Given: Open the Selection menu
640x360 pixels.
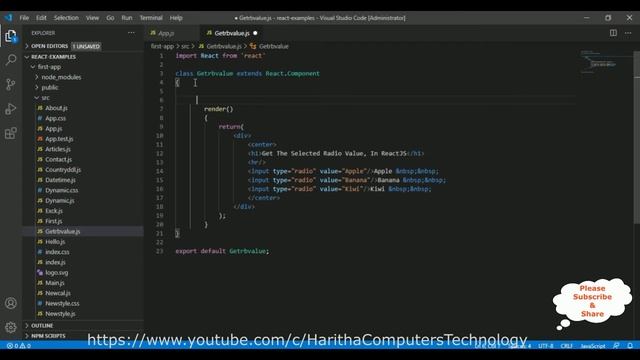Looking at the screenshot, I should (66, 18).
